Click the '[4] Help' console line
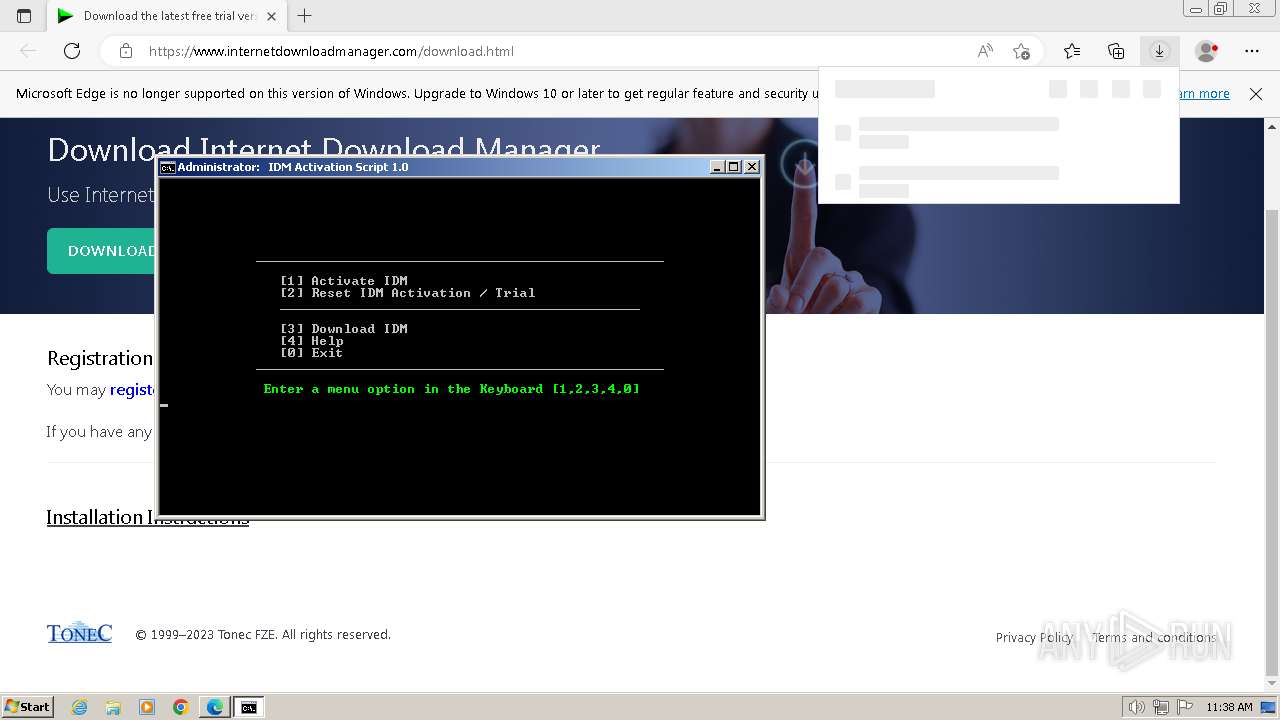The width and height of the screenshot is (1280, 720). tap(312, 341)
